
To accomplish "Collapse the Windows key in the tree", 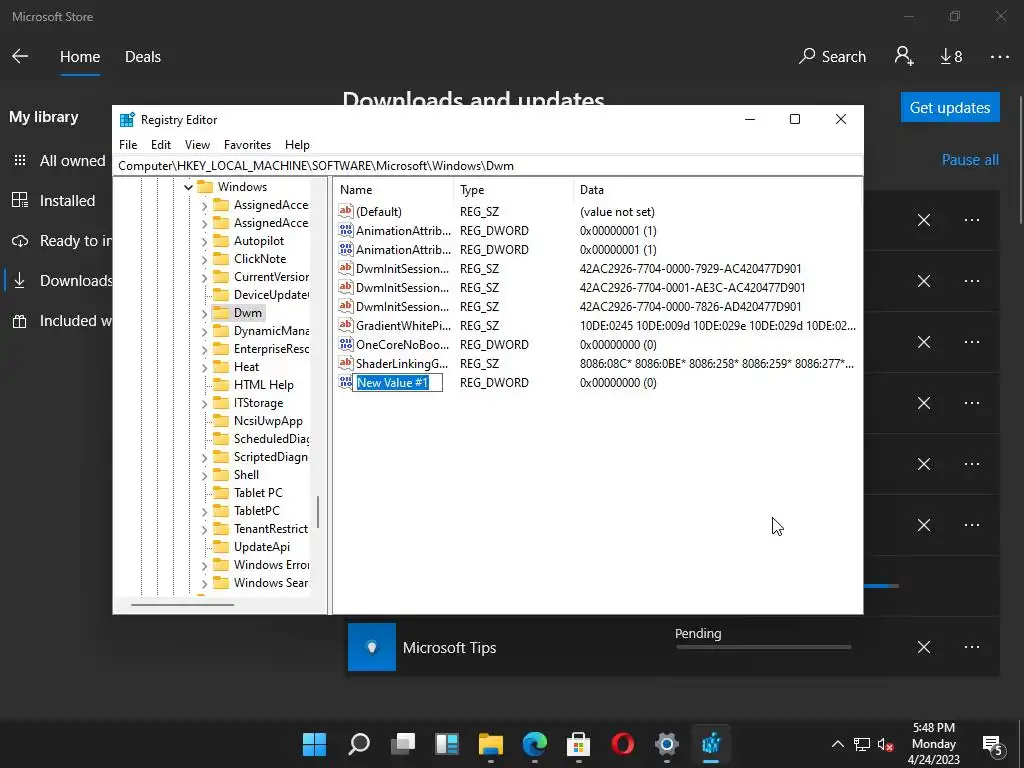I will pyautogui.click(x=188, y=187).
